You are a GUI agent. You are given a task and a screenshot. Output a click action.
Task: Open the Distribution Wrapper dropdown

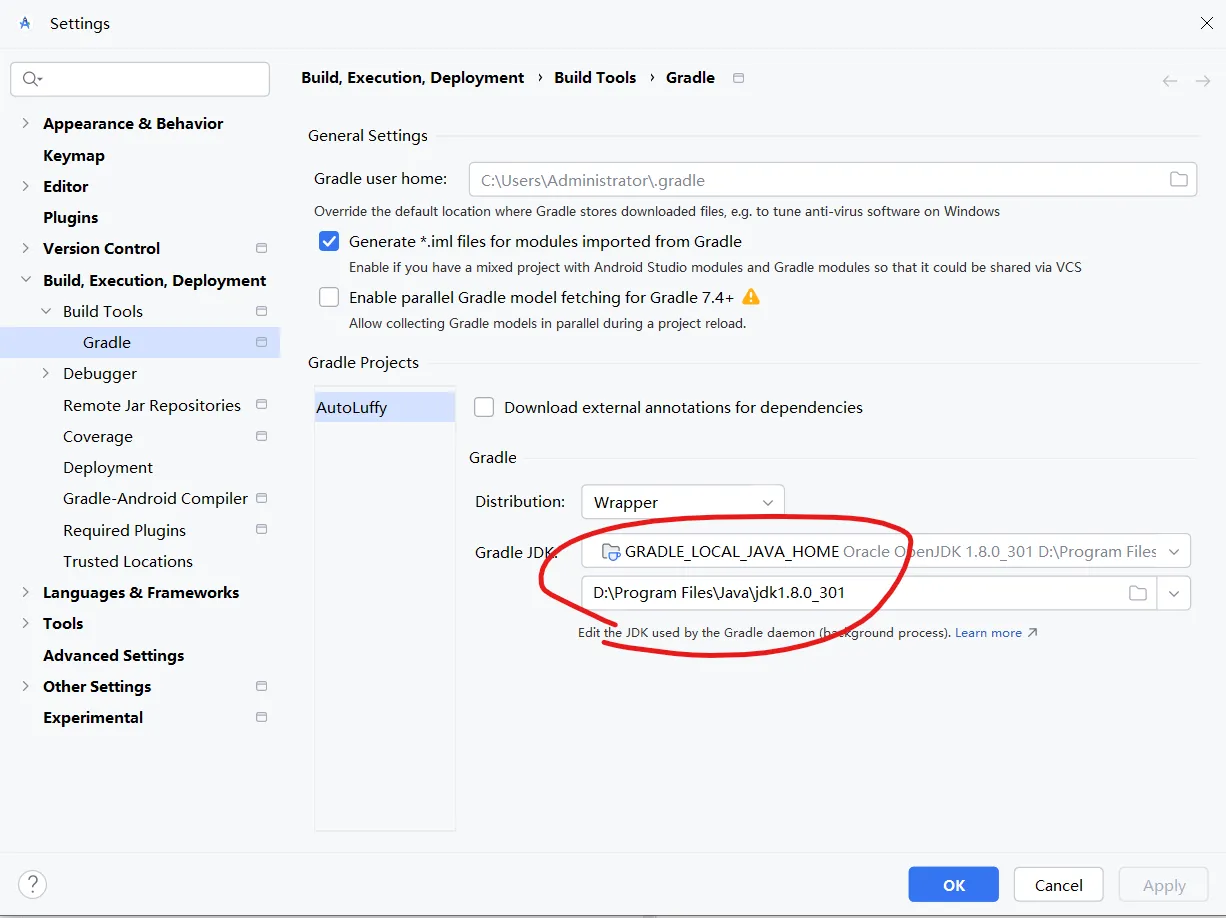coord(682,502)
